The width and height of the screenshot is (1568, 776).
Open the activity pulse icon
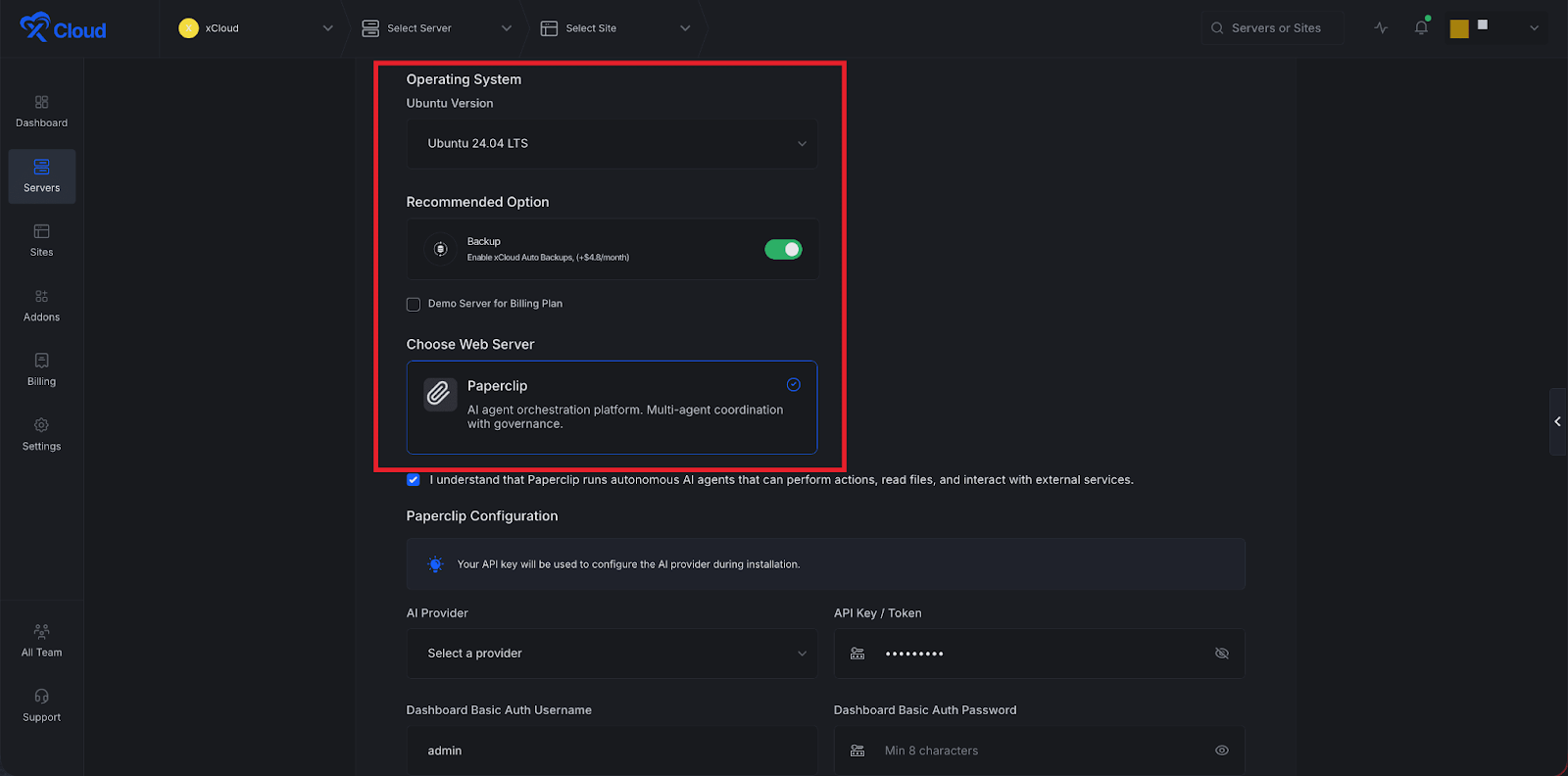tap(1381, 28)
